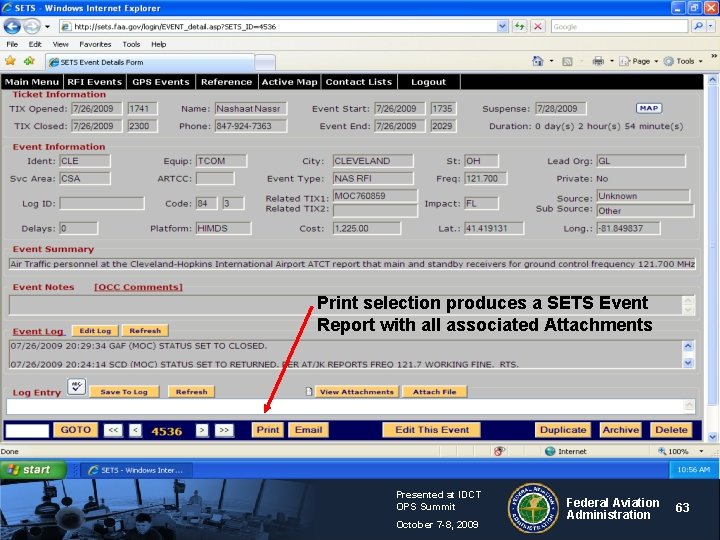
Task: Open the Tools gear menu in command bar
Action: 682,61
